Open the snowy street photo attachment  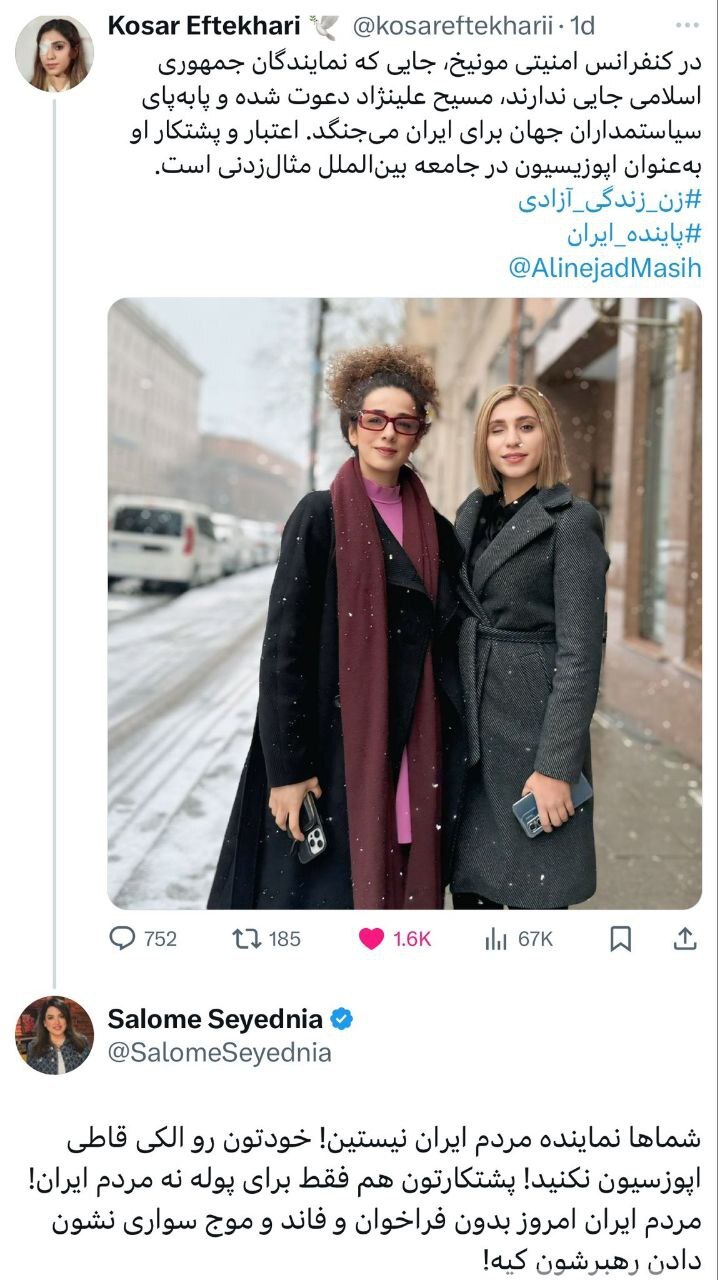click(x=404, y=602)
